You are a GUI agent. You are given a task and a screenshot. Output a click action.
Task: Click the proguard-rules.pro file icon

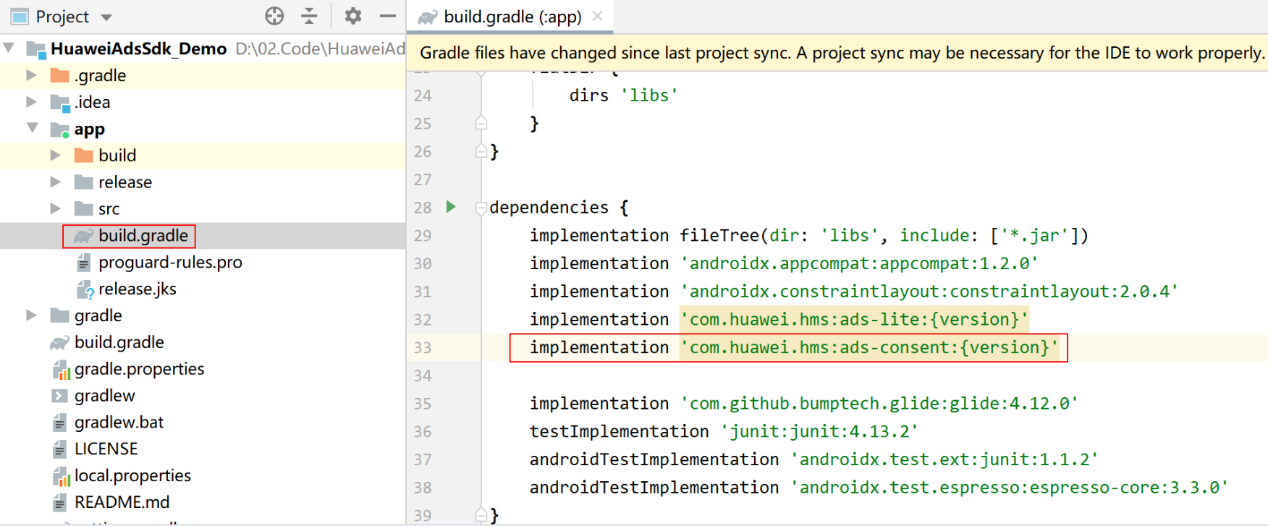pyautogui.click(x=84, y=263)
